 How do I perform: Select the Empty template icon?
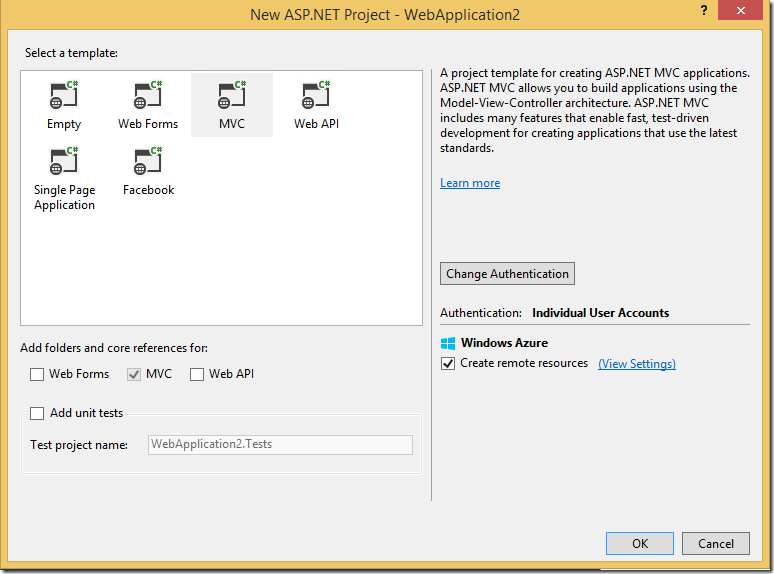click(64, 95)
